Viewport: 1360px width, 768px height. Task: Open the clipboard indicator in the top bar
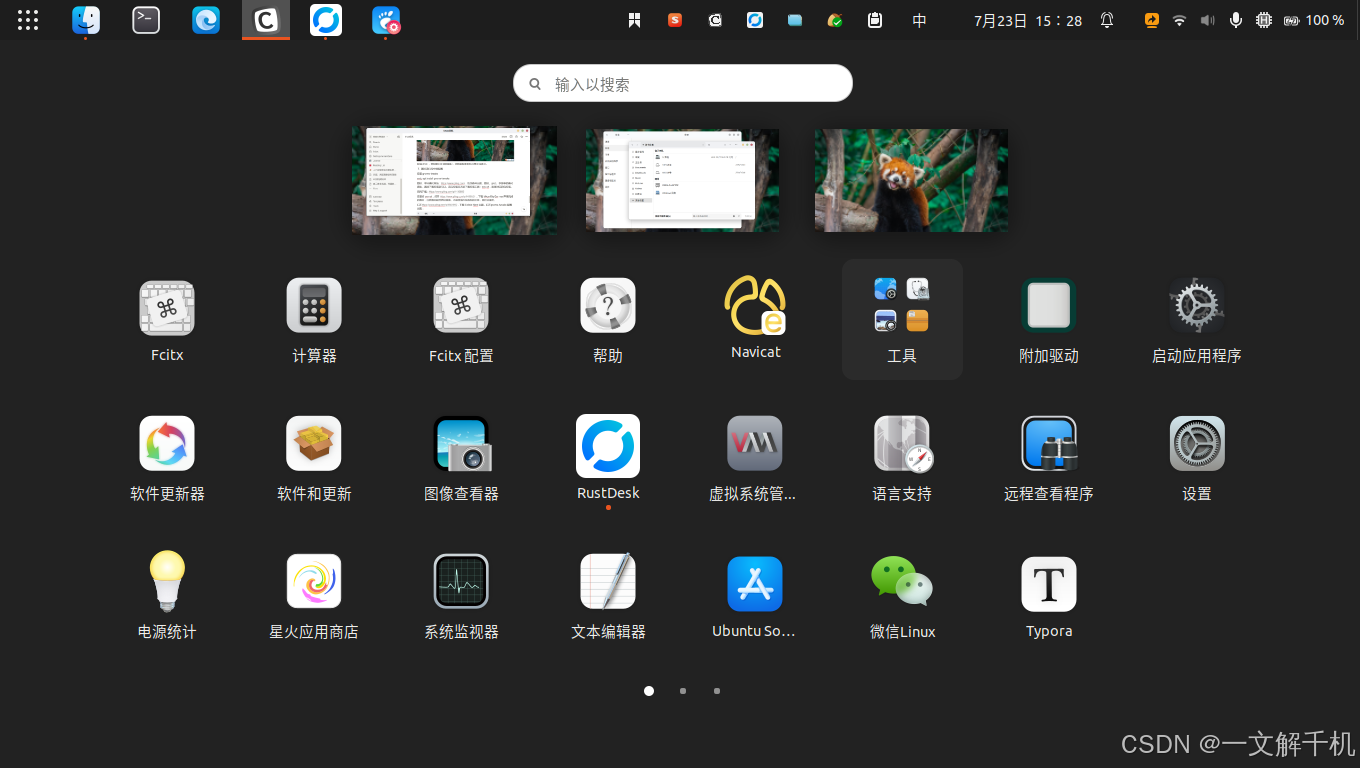tap(874, 19)
